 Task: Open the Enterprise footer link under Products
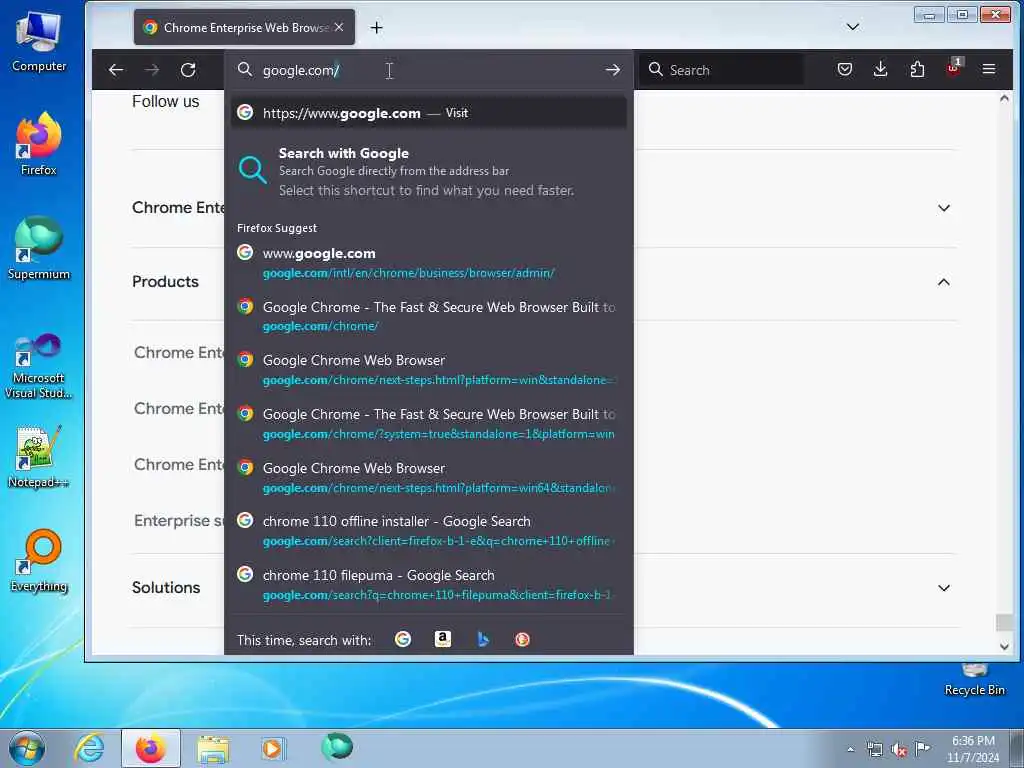click(x=178, y=520)
